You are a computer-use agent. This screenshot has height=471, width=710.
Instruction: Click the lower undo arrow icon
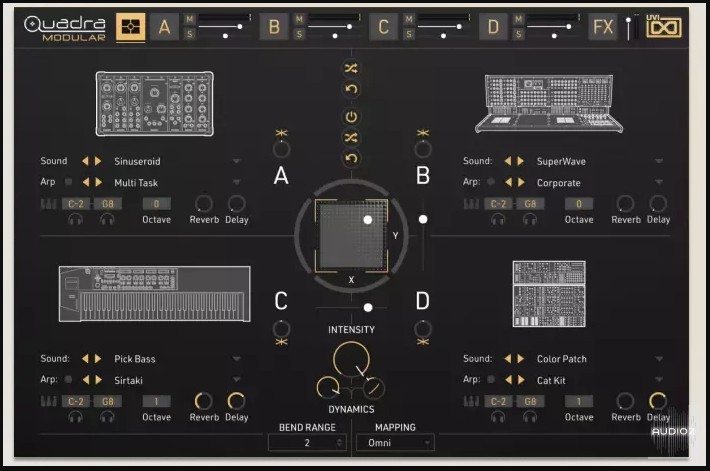pyautogui.click(x=351, y=158)
